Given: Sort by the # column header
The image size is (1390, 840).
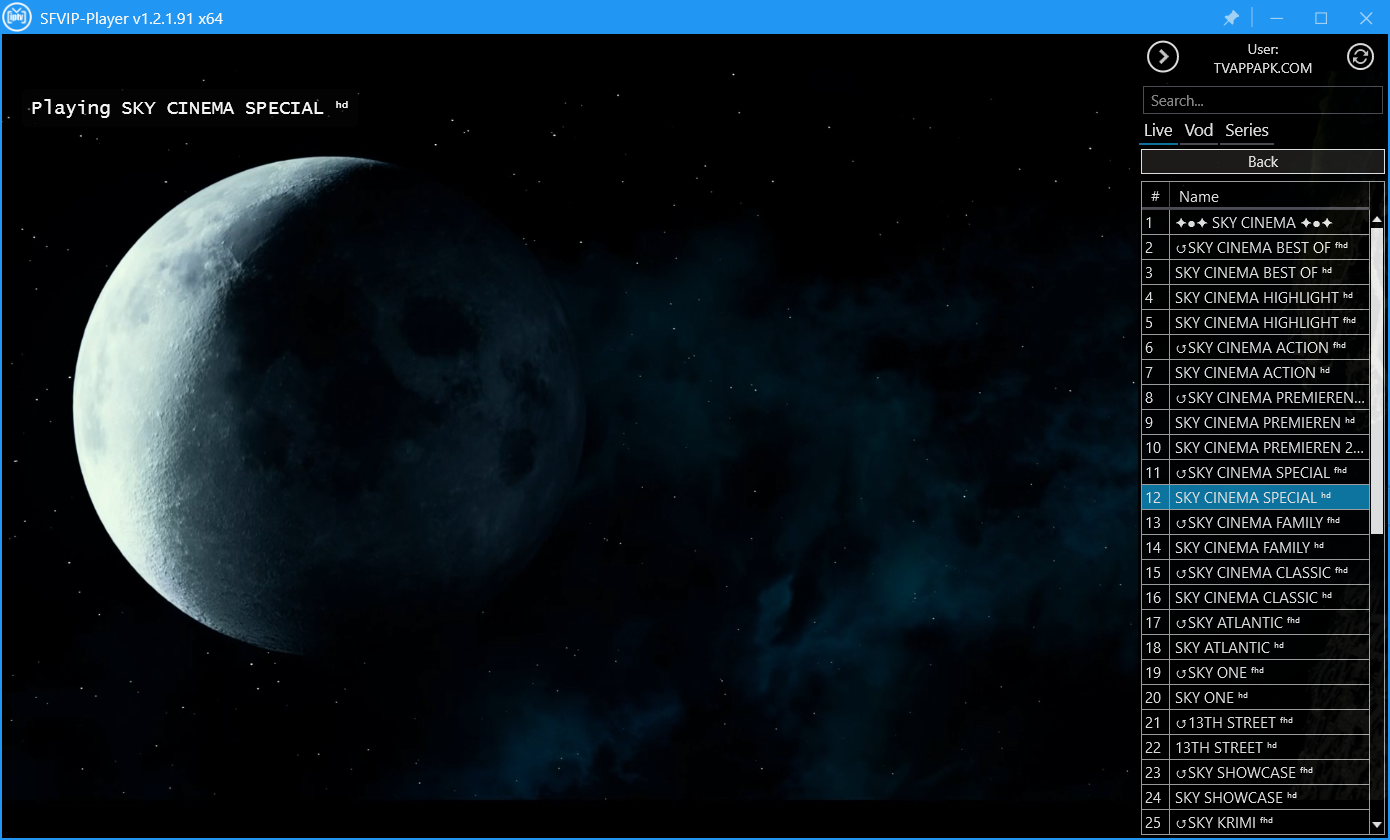Looking at the screenshot, I should click(x=1155, y=196).
